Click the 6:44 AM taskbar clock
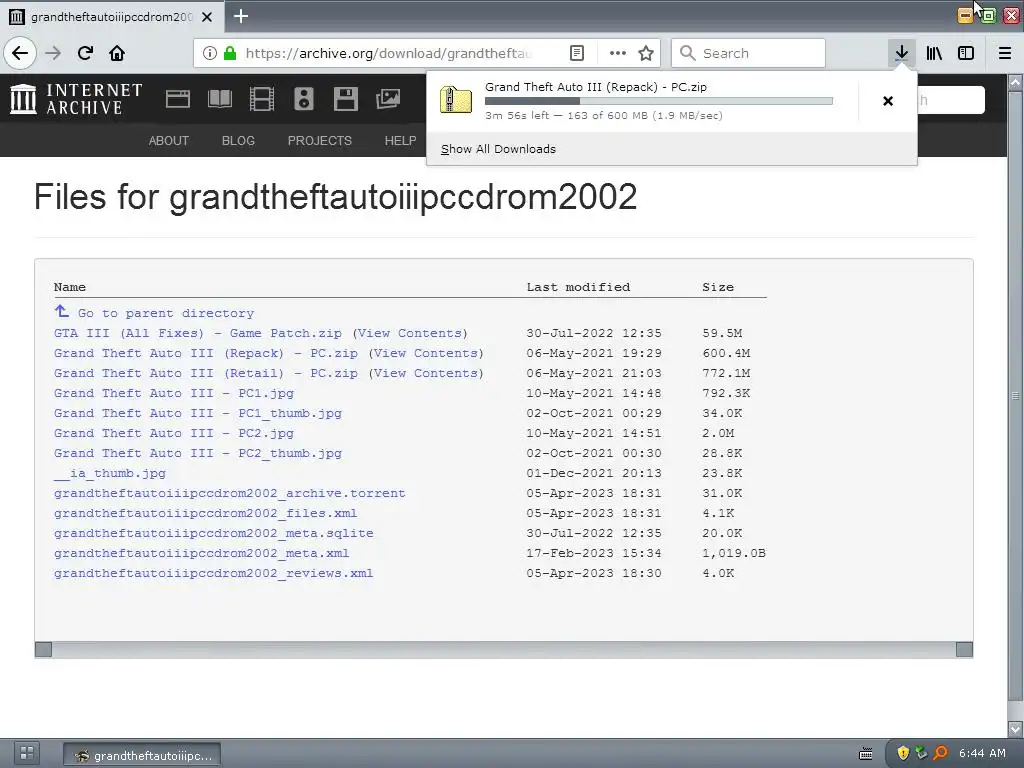1024x768 pixels. [982, 753]
